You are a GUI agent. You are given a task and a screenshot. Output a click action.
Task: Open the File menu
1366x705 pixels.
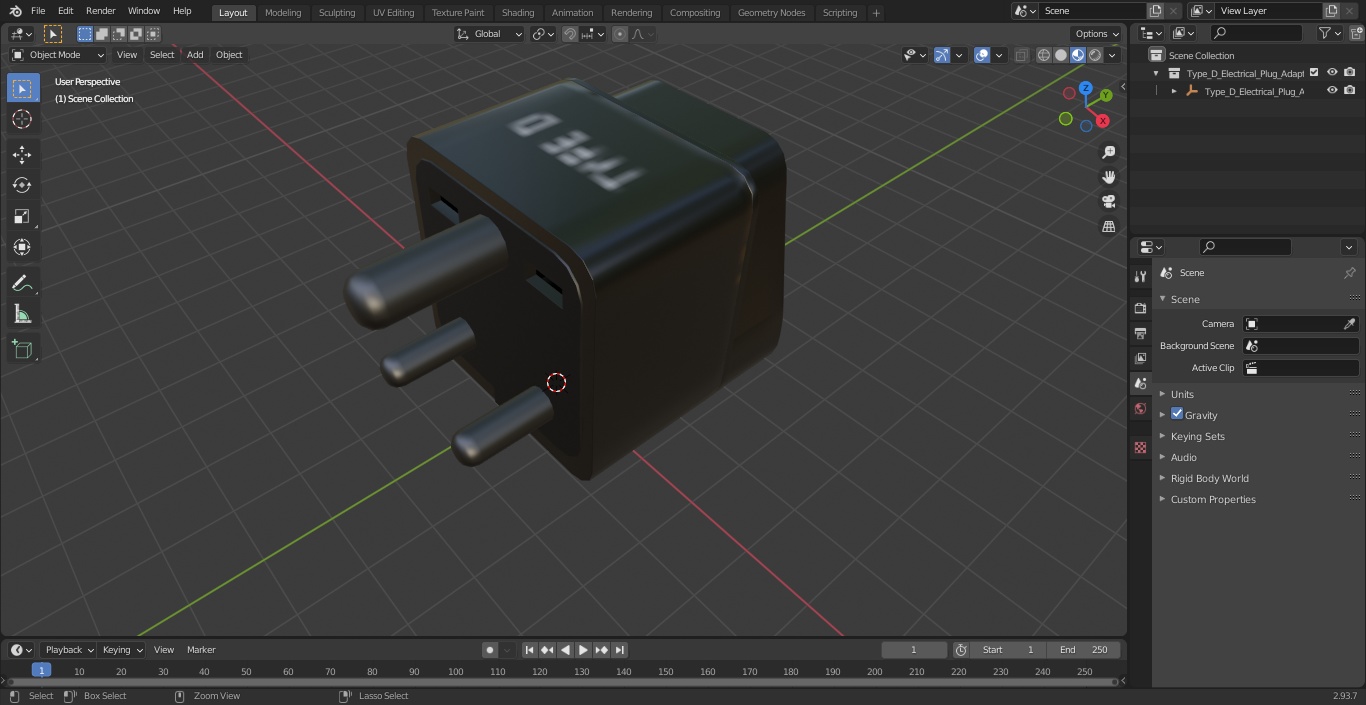(38, 11)
